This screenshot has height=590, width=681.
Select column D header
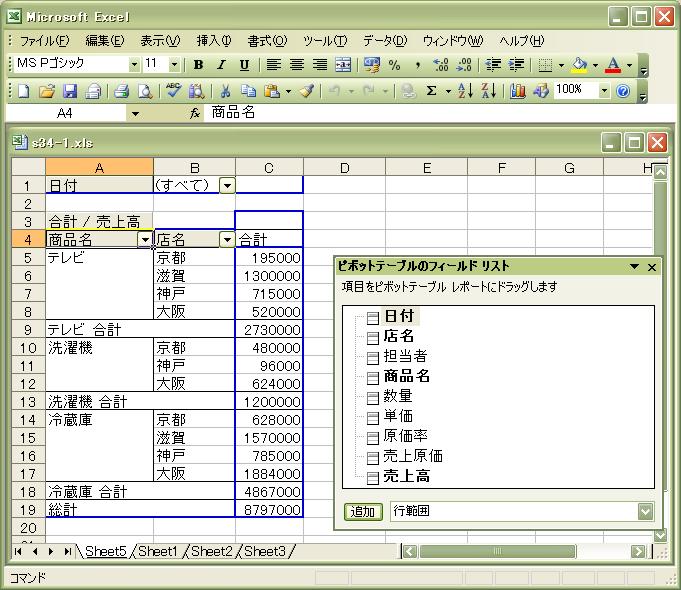coord(344,168)
